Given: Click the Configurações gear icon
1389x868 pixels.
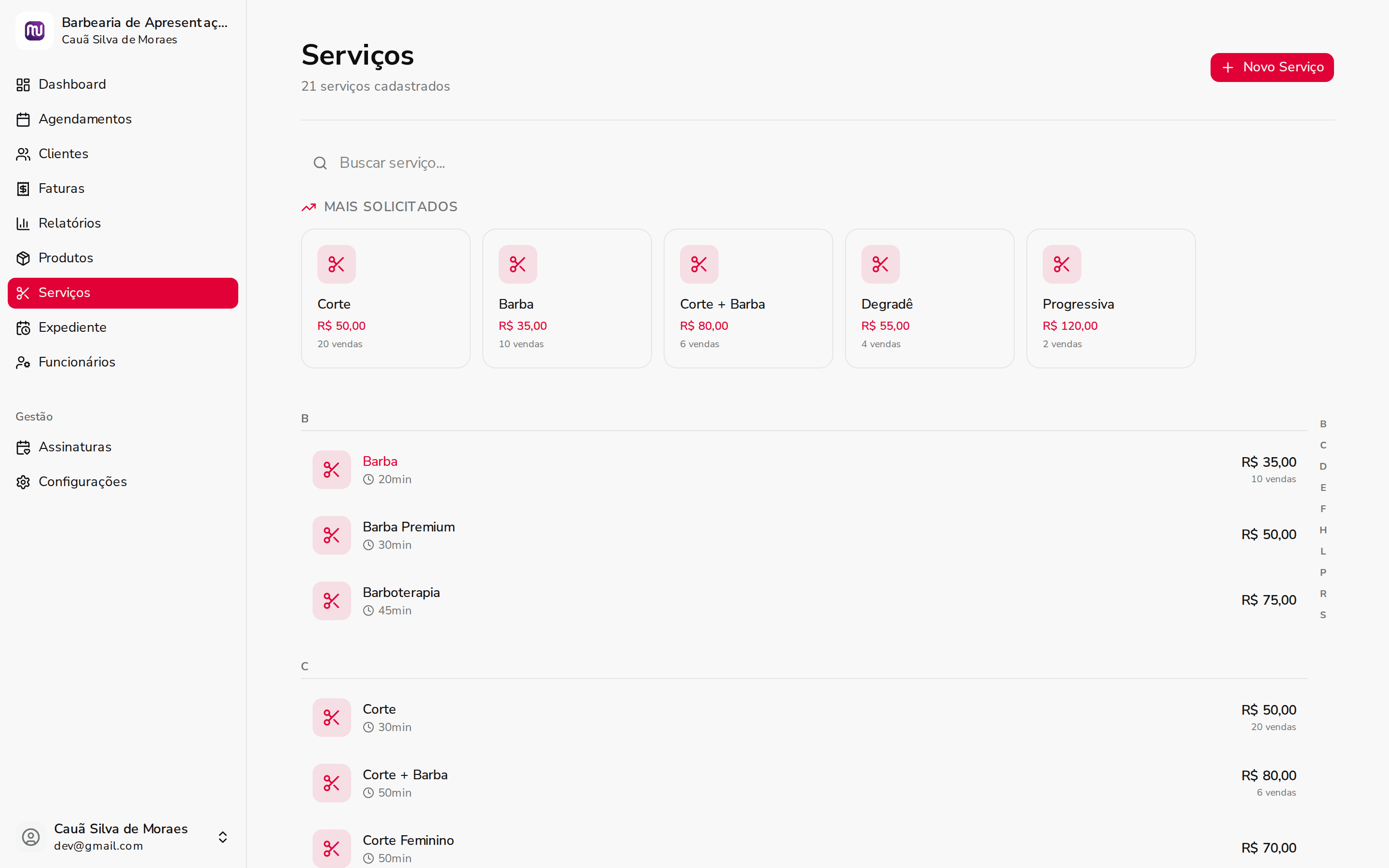Looking at the screenshot, I should coord(23,482).
